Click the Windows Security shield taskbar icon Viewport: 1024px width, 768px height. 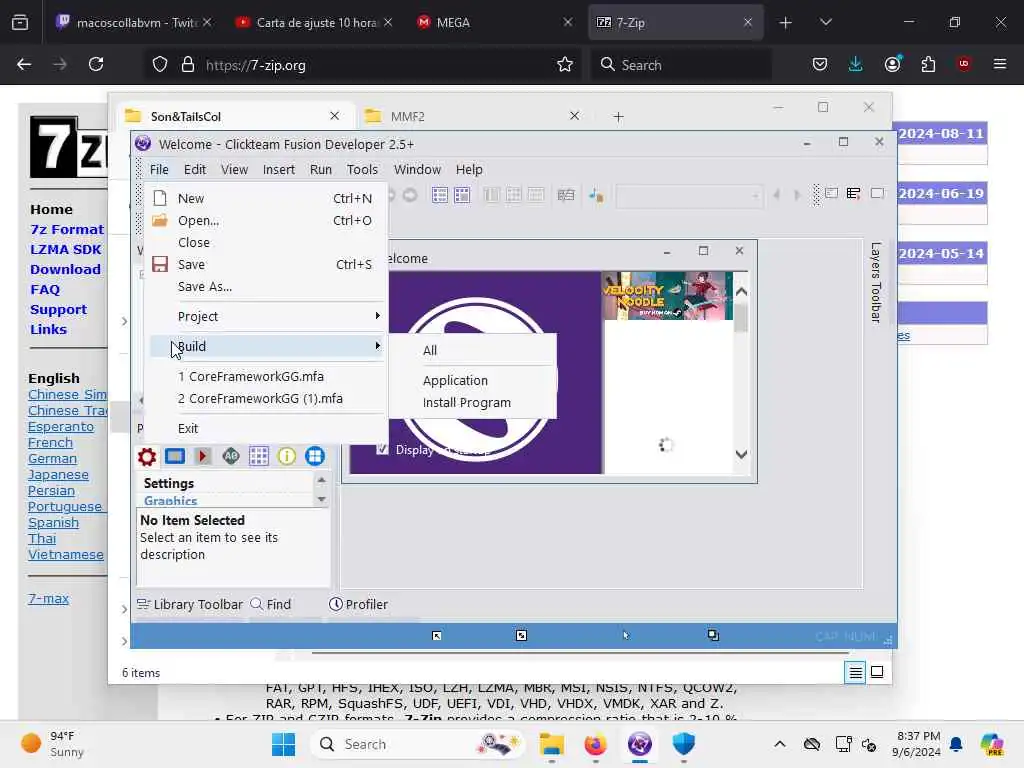click(684, 744)
